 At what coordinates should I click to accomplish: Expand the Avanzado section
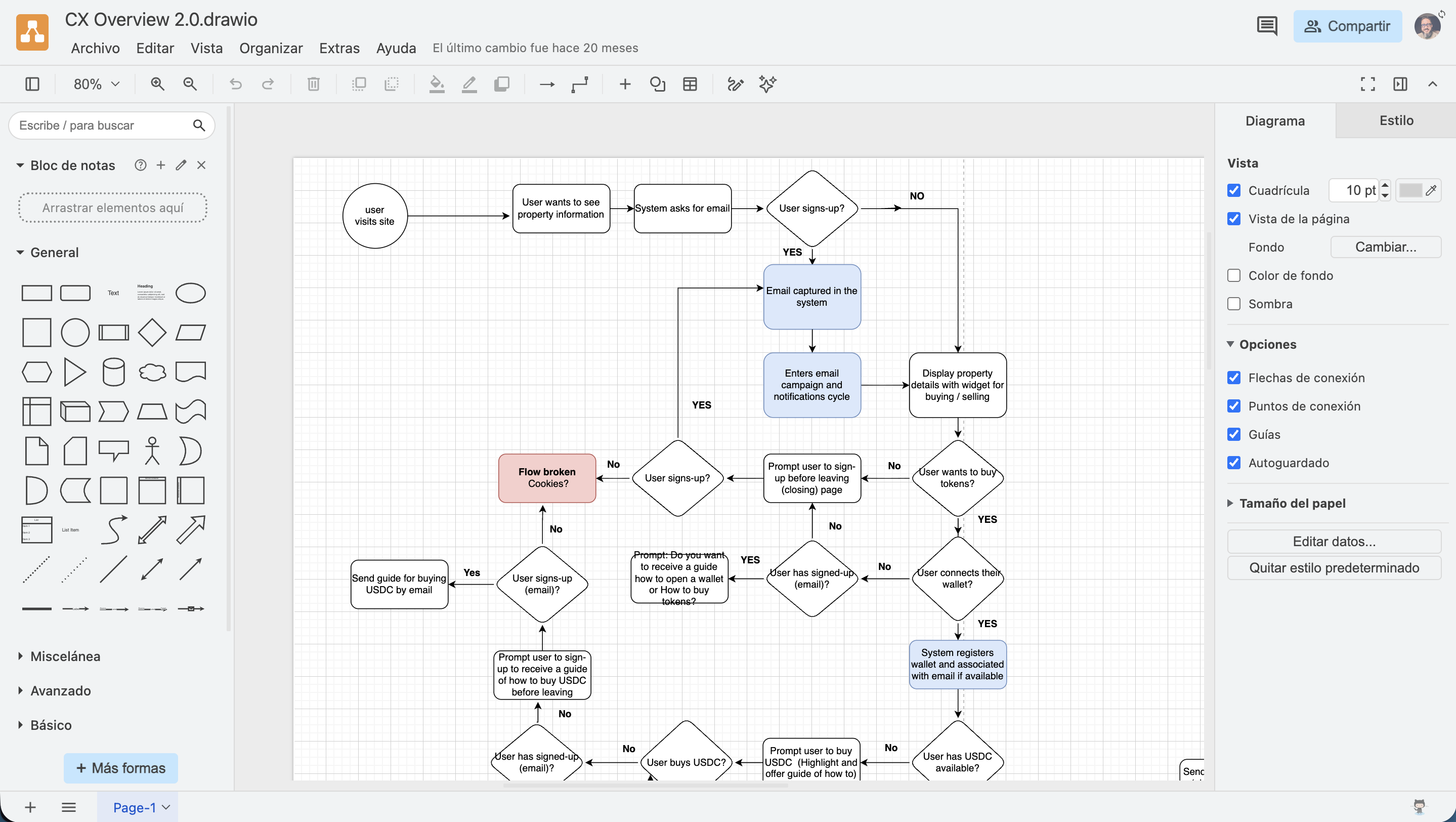coord(20,691)
